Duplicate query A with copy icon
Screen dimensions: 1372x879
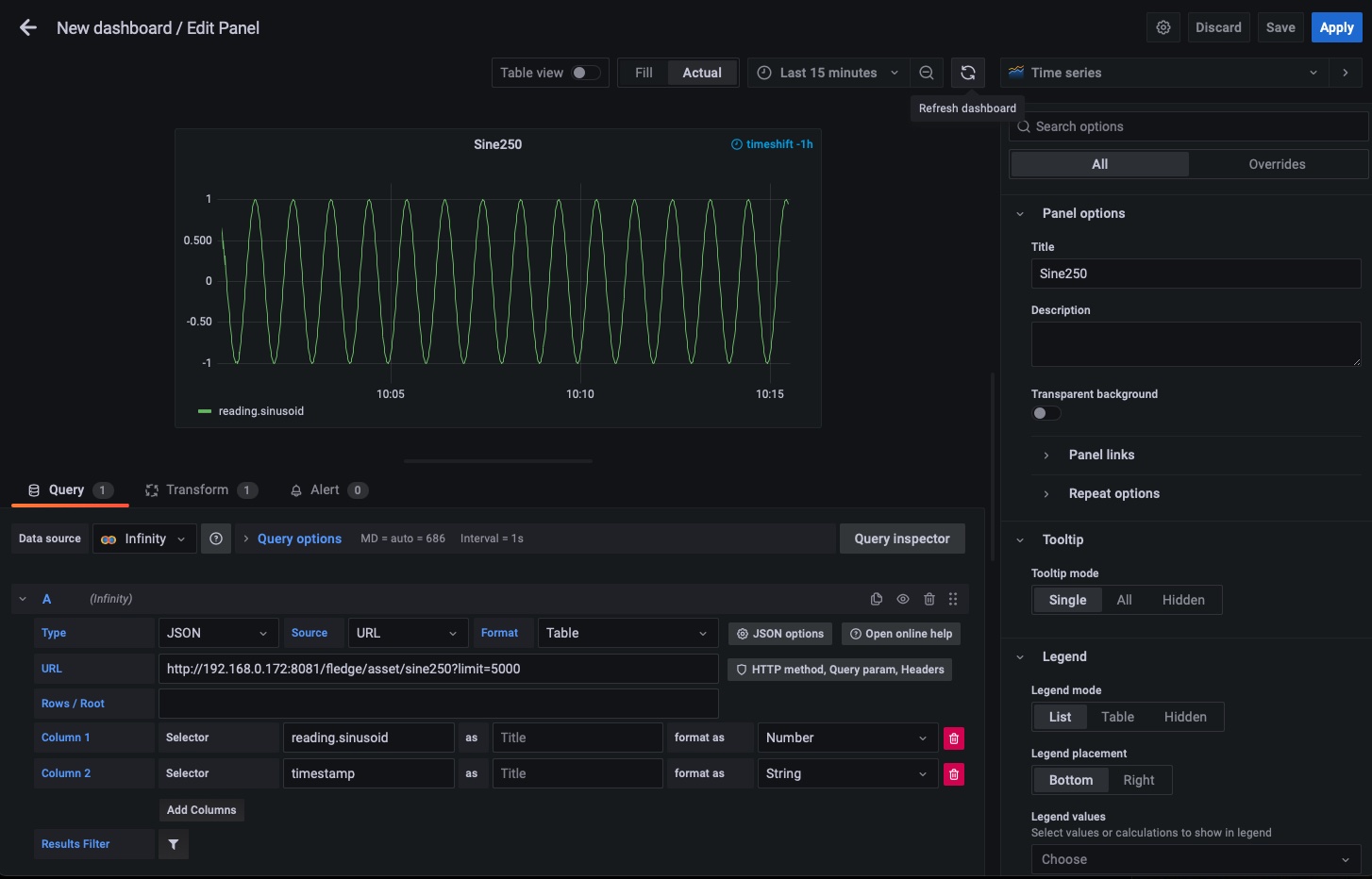pos(877,599)
